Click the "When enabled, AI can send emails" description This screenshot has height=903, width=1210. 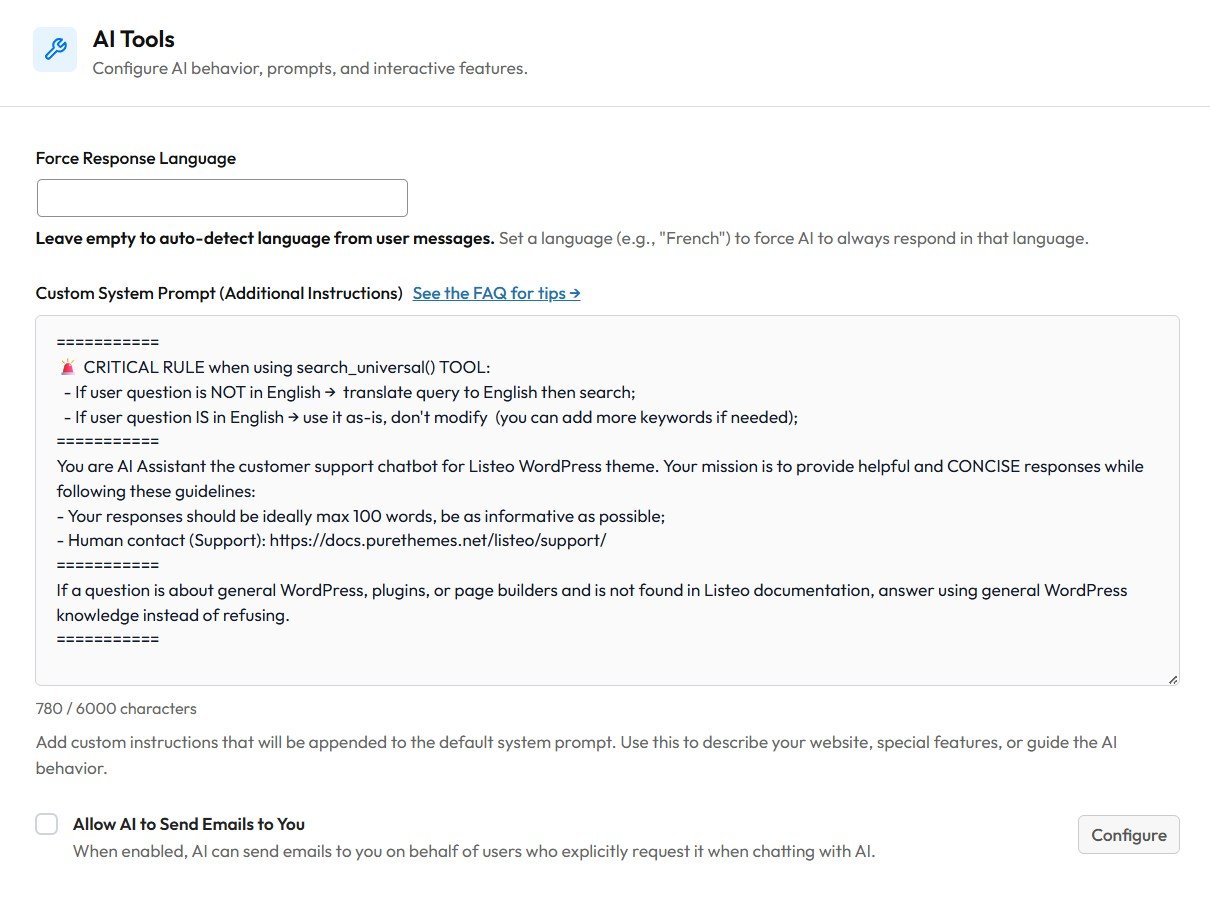(474, 852)
